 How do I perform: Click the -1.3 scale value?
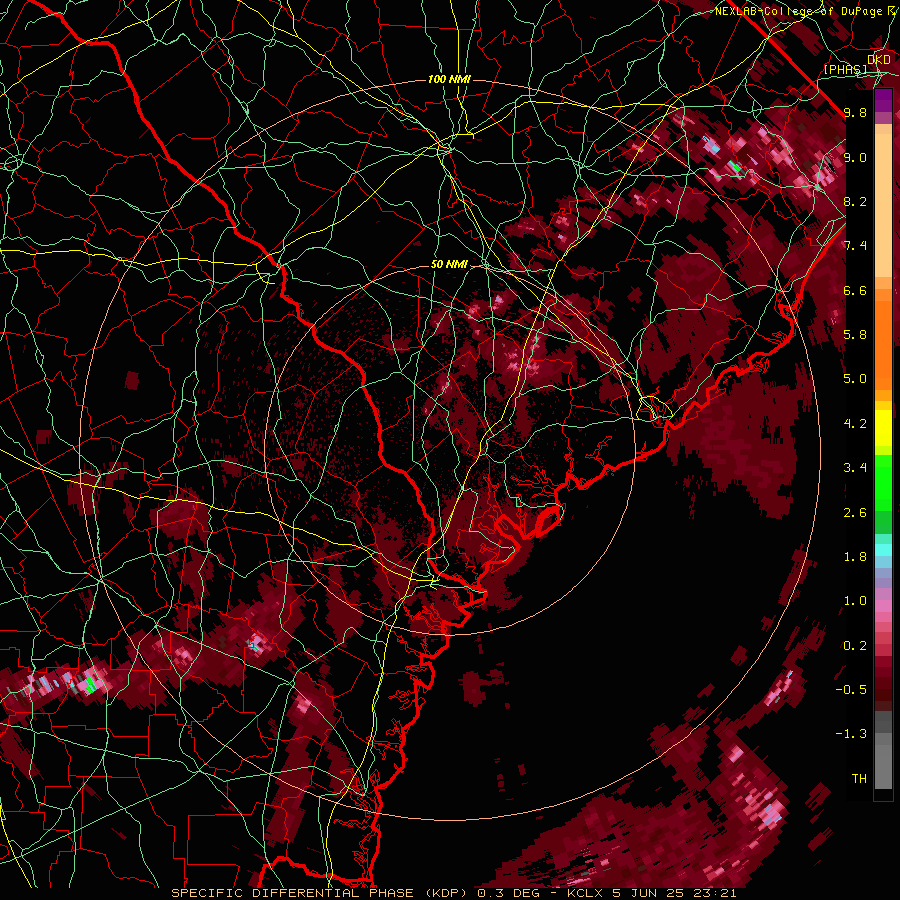(x=851, y=734)
